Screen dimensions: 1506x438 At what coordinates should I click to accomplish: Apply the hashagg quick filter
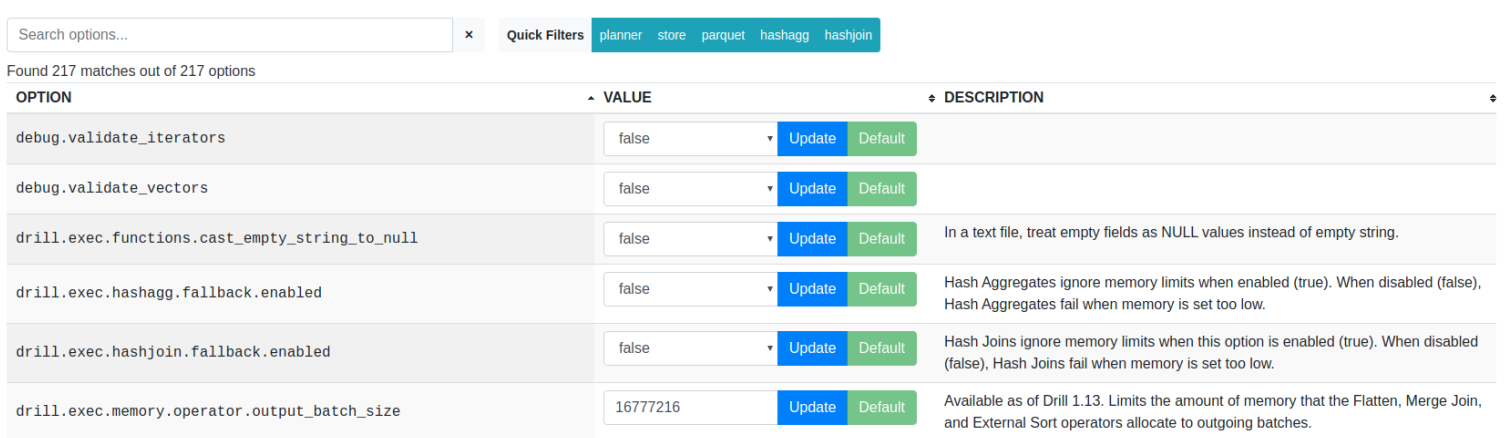pyautogui.click(x=785, y=35)
